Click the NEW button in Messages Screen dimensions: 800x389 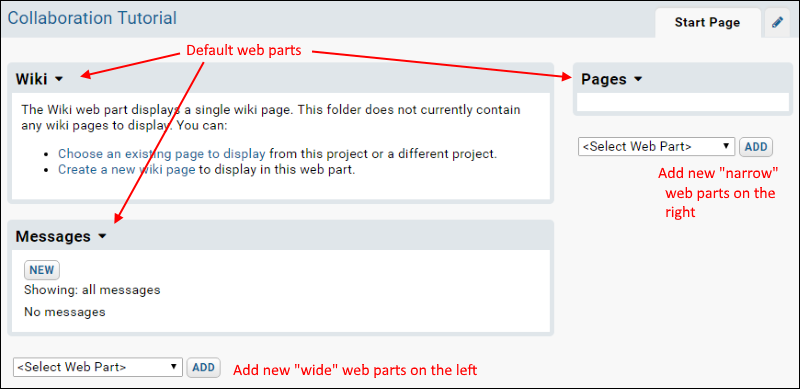coord(42,270)
